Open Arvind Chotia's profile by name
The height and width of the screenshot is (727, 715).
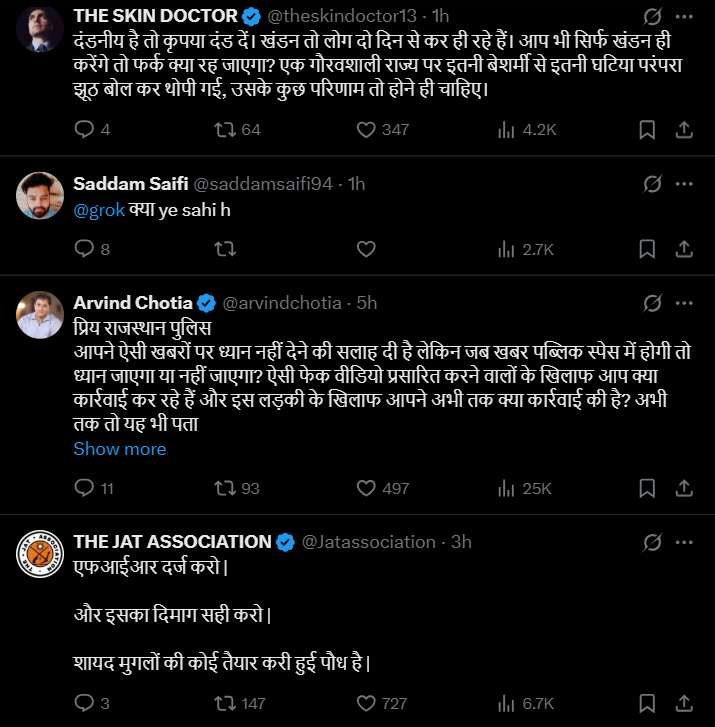click(x=133, y=303)
